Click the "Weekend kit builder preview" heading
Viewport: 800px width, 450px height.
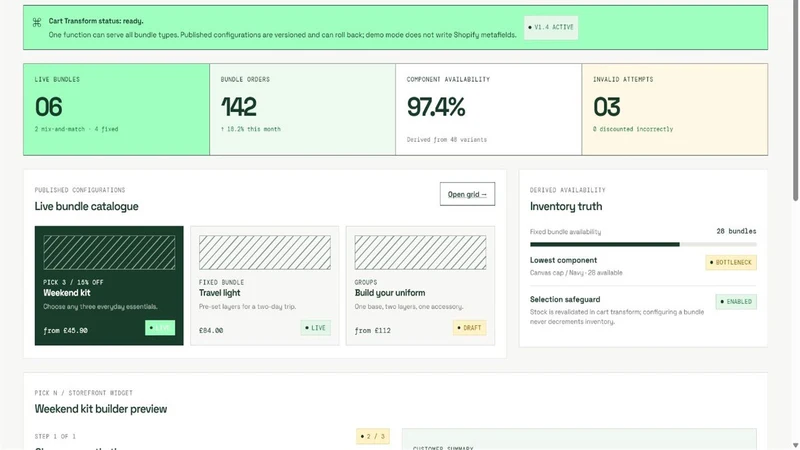coord(101,409)
